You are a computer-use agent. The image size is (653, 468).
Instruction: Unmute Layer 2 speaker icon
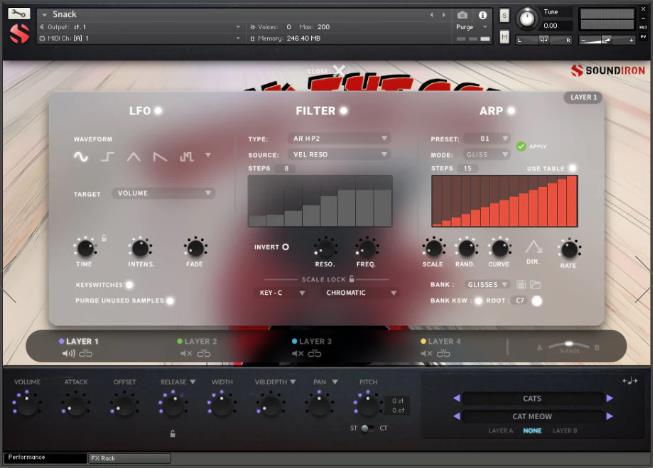pos(185,353)
